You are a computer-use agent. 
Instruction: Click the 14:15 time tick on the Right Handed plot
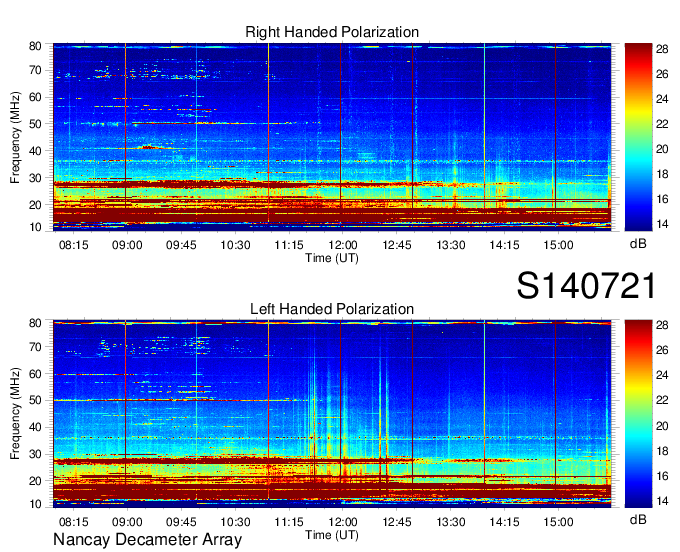pyautogui.click(x=504, y=245)
